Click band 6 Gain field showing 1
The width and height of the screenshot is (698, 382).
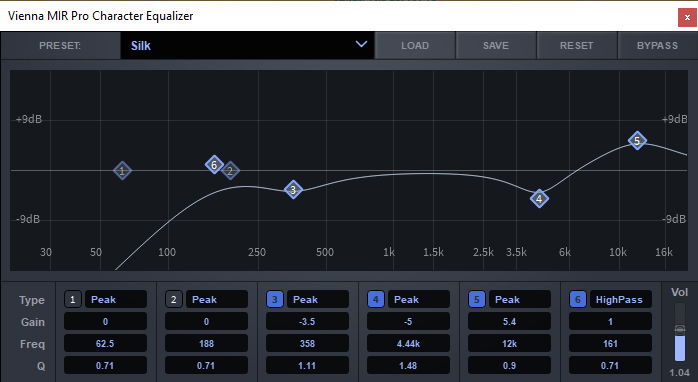click(x=611, y=321)
